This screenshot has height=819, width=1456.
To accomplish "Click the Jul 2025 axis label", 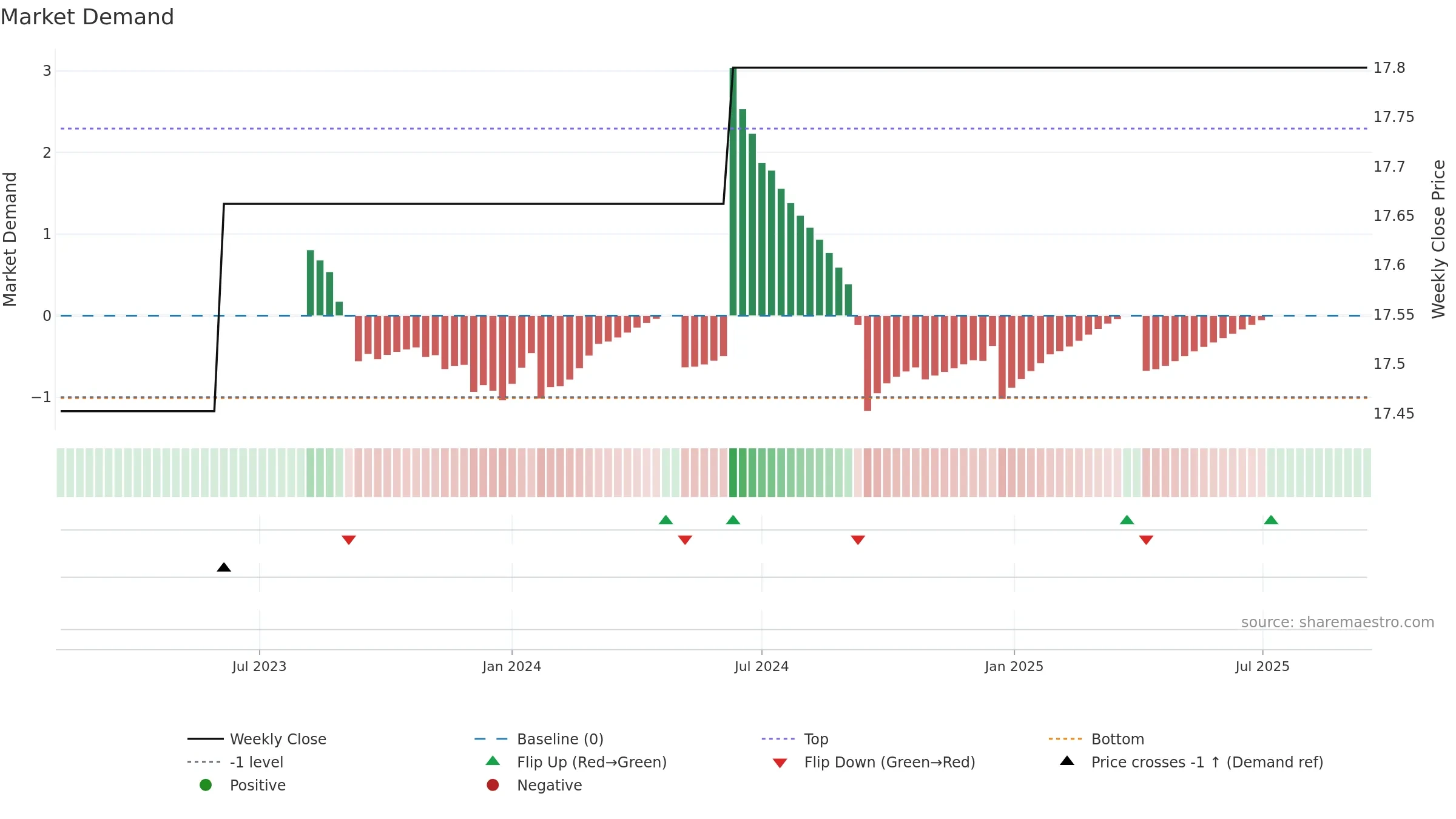I will pyautogui.click(x=1262, y=667).
